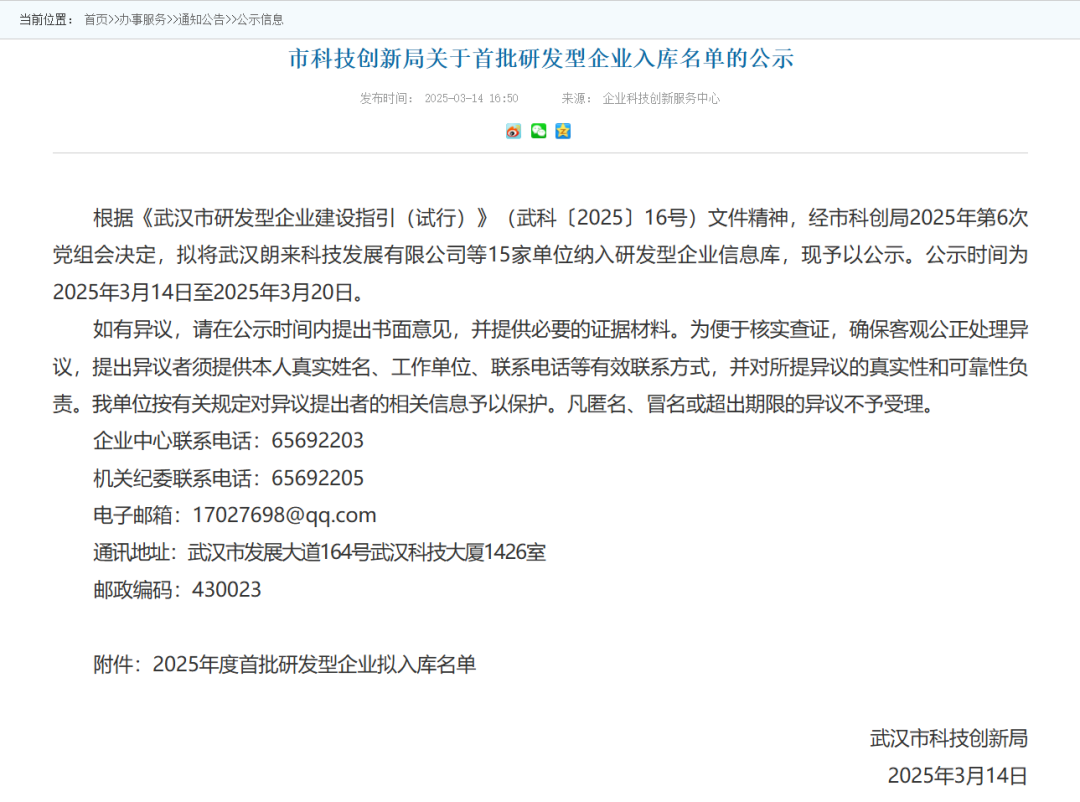Screen dimensions: 1080x802
Task: Open attachment 2025年度首批研发型企业拟入库名单
Action: tap(315, 664)
